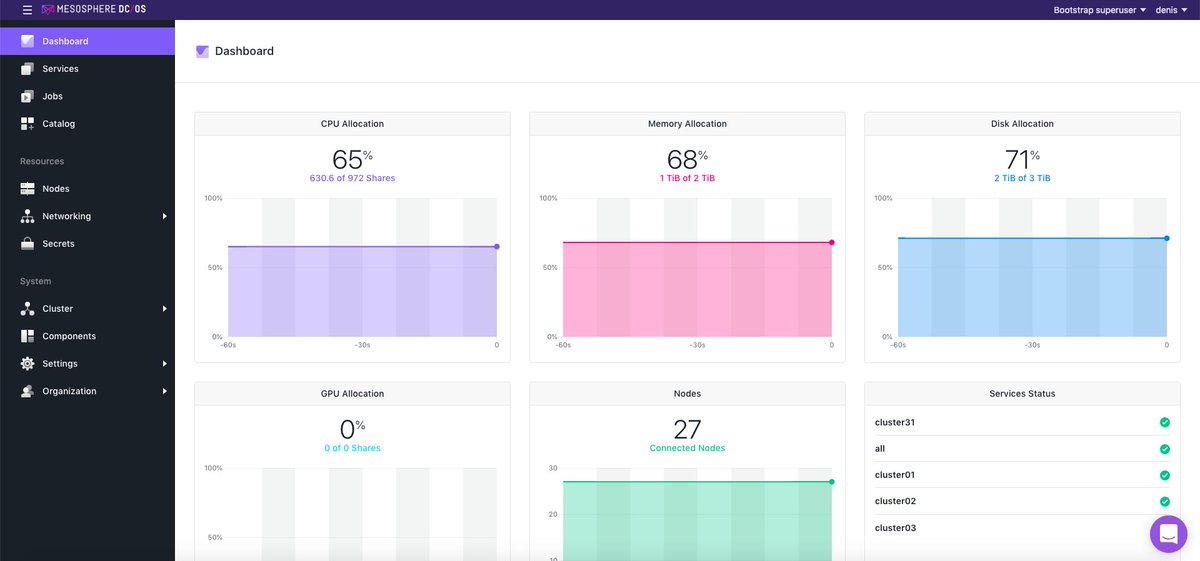Click the 71% disk value

click(x=1022, y=159)
